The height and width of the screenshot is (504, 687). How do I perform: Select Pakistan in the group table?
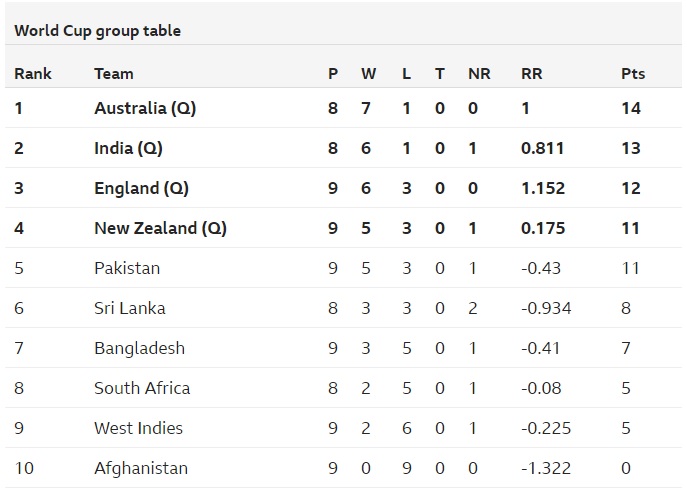(x=127, y=268)
